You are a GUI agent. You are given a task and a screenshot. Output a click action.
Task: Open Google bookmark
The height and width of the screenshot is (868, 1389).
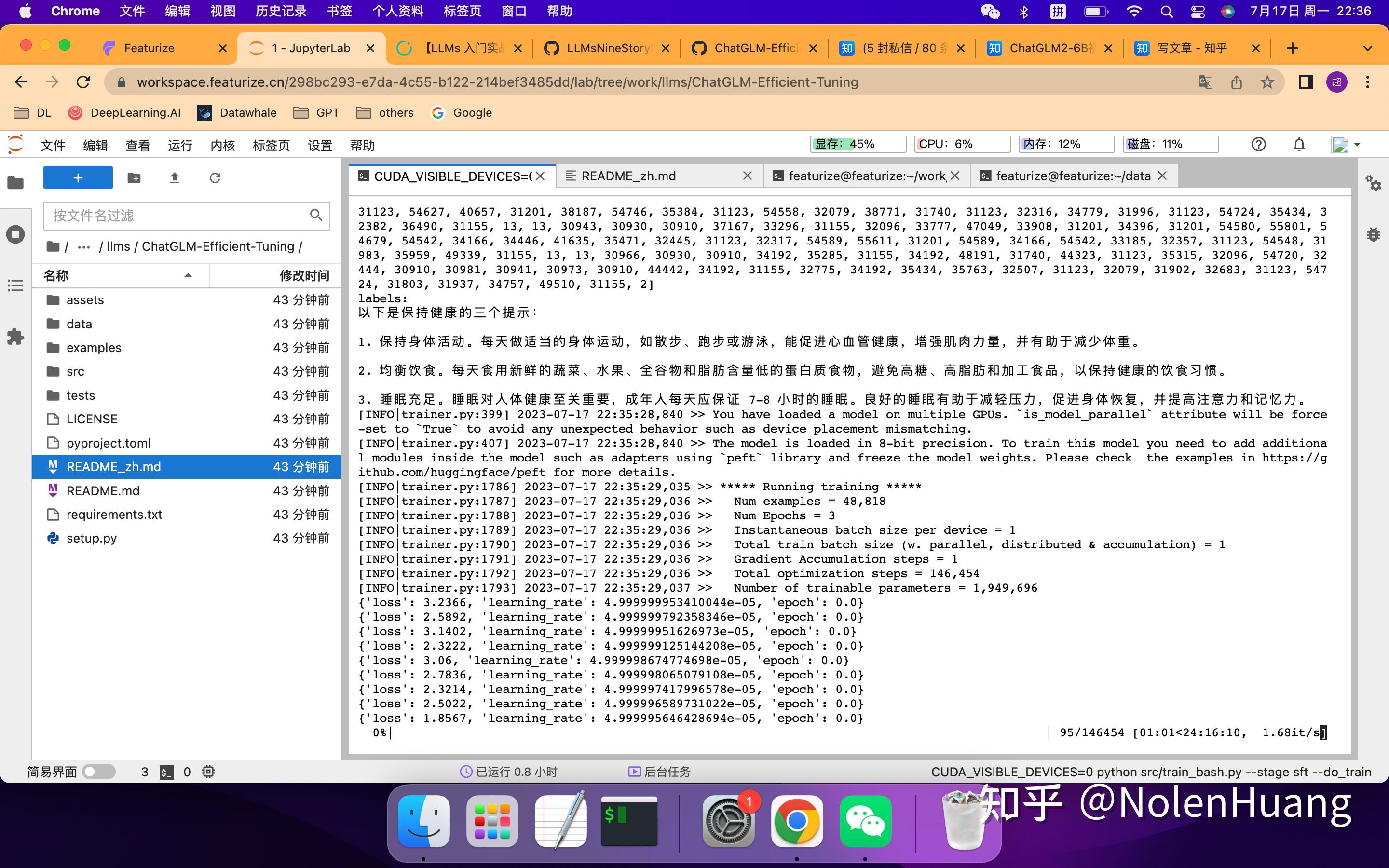click(462, 113)
